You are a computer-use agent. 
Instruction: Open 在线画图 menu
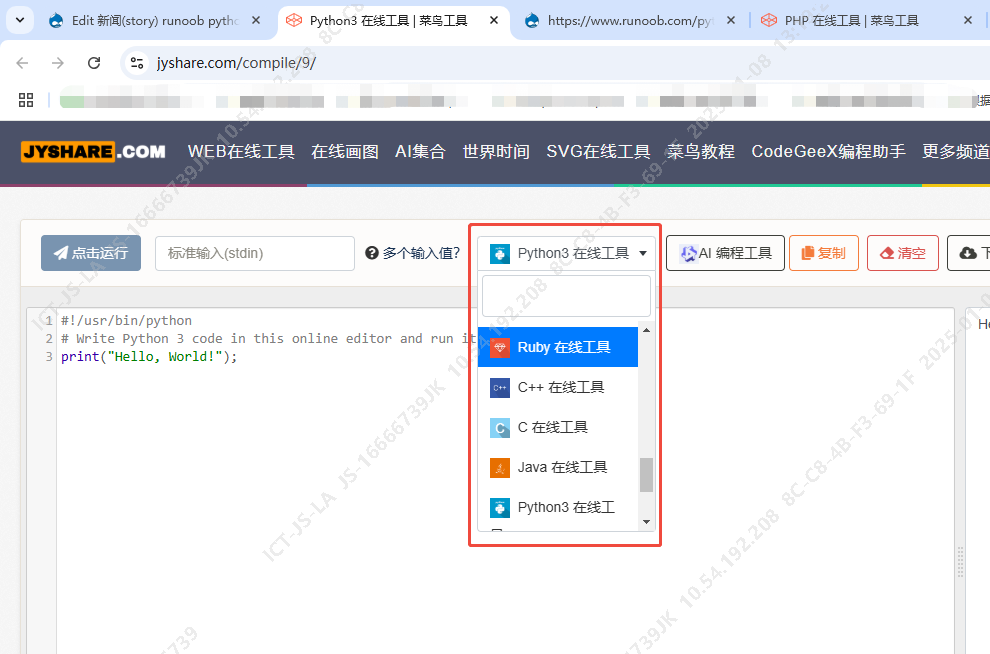[345, 152]
